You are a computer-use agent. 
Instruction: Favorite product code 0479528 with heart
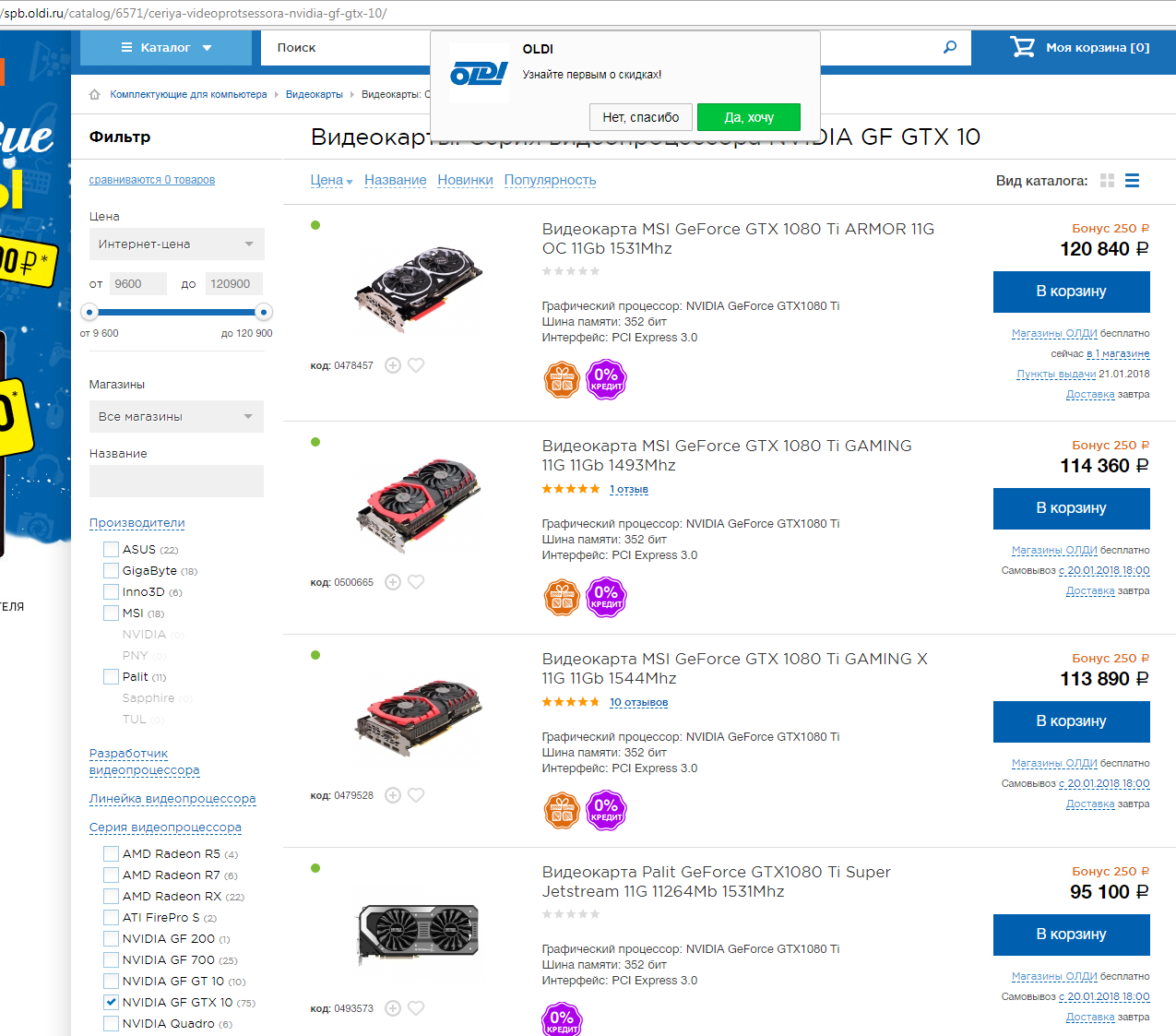click(x=416, y=795)
